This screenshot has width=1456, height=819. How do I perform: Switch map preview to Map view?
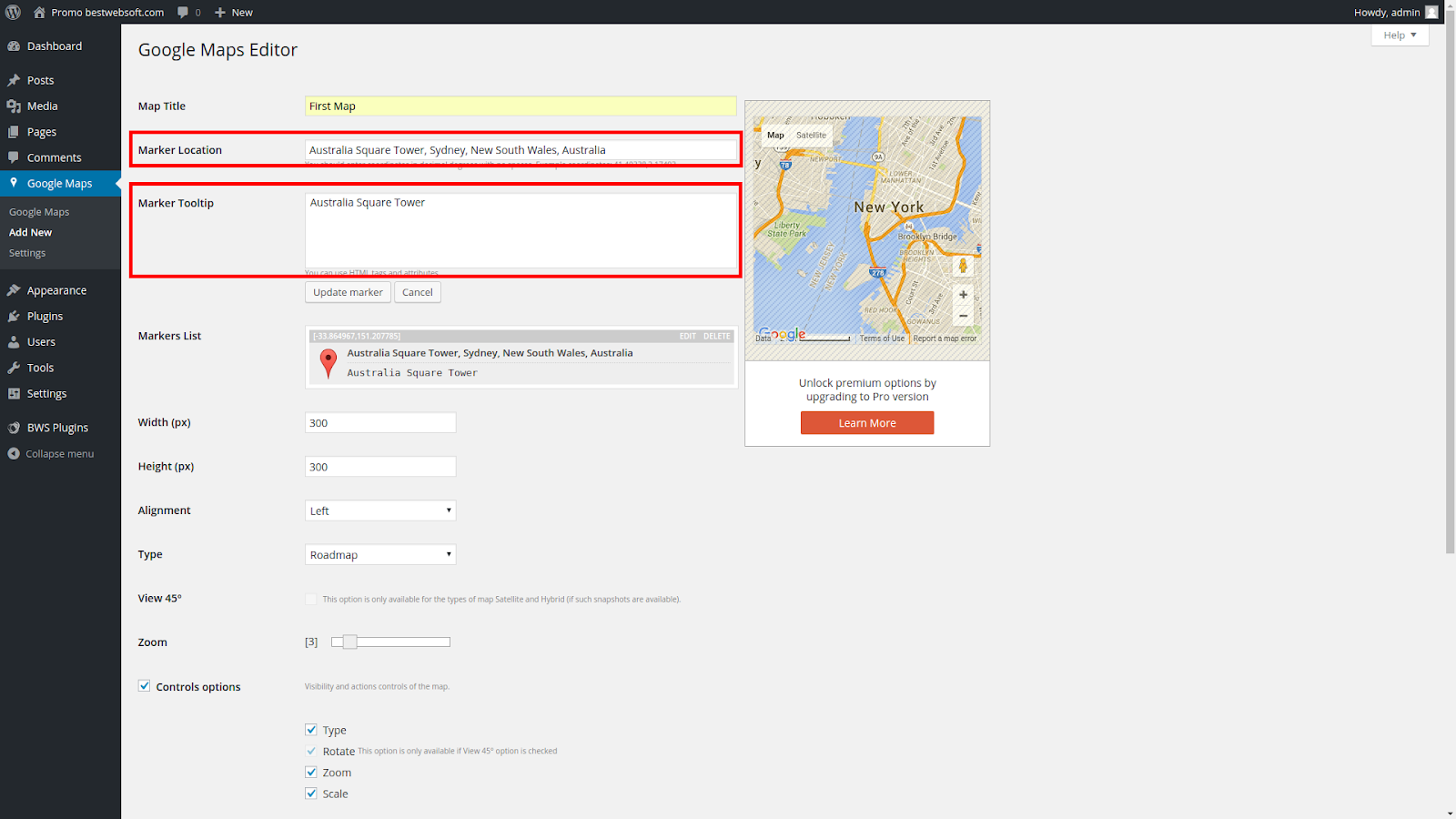click(x=775, y=135)
